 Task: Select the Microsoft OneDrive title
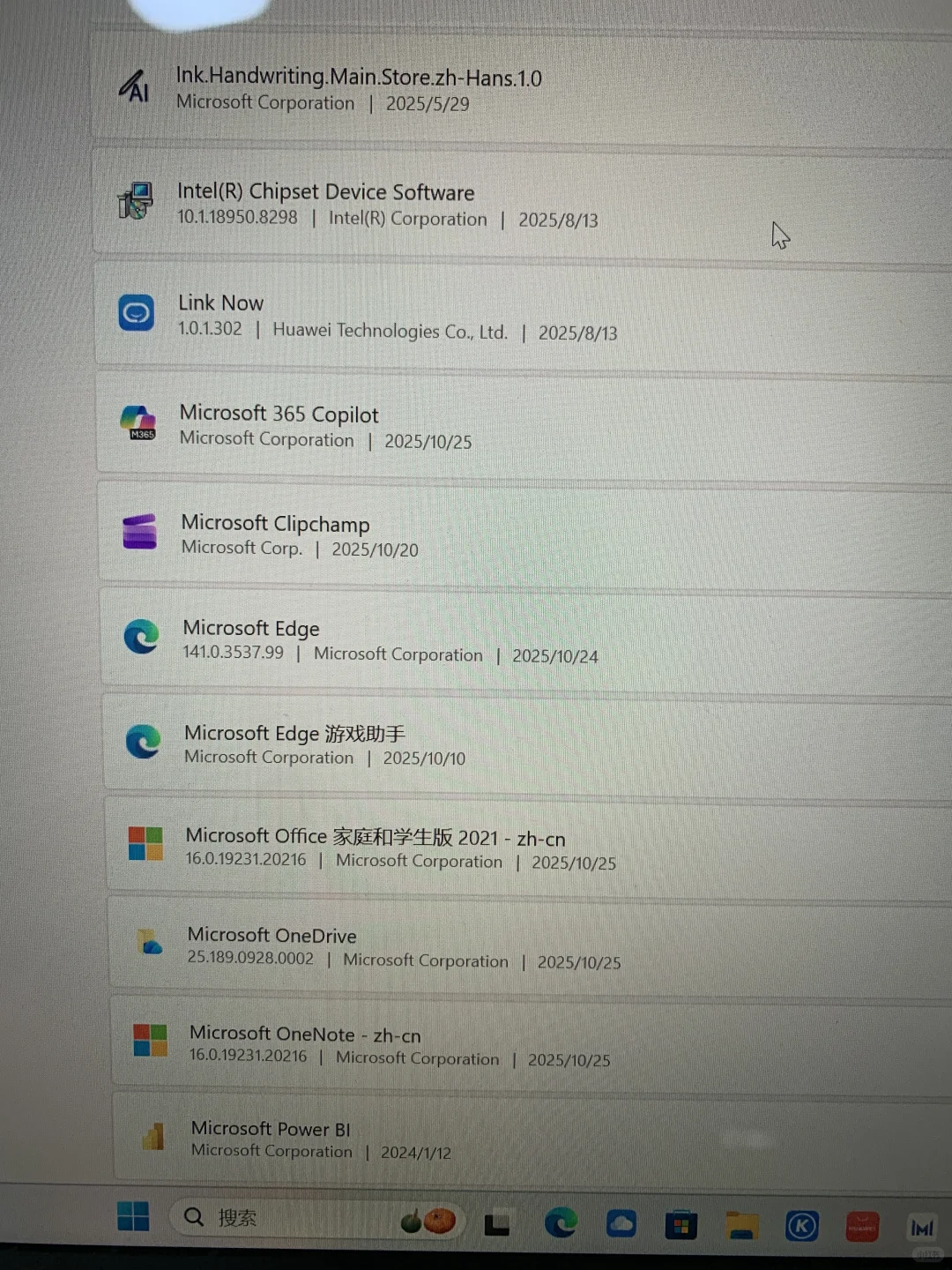272,935
